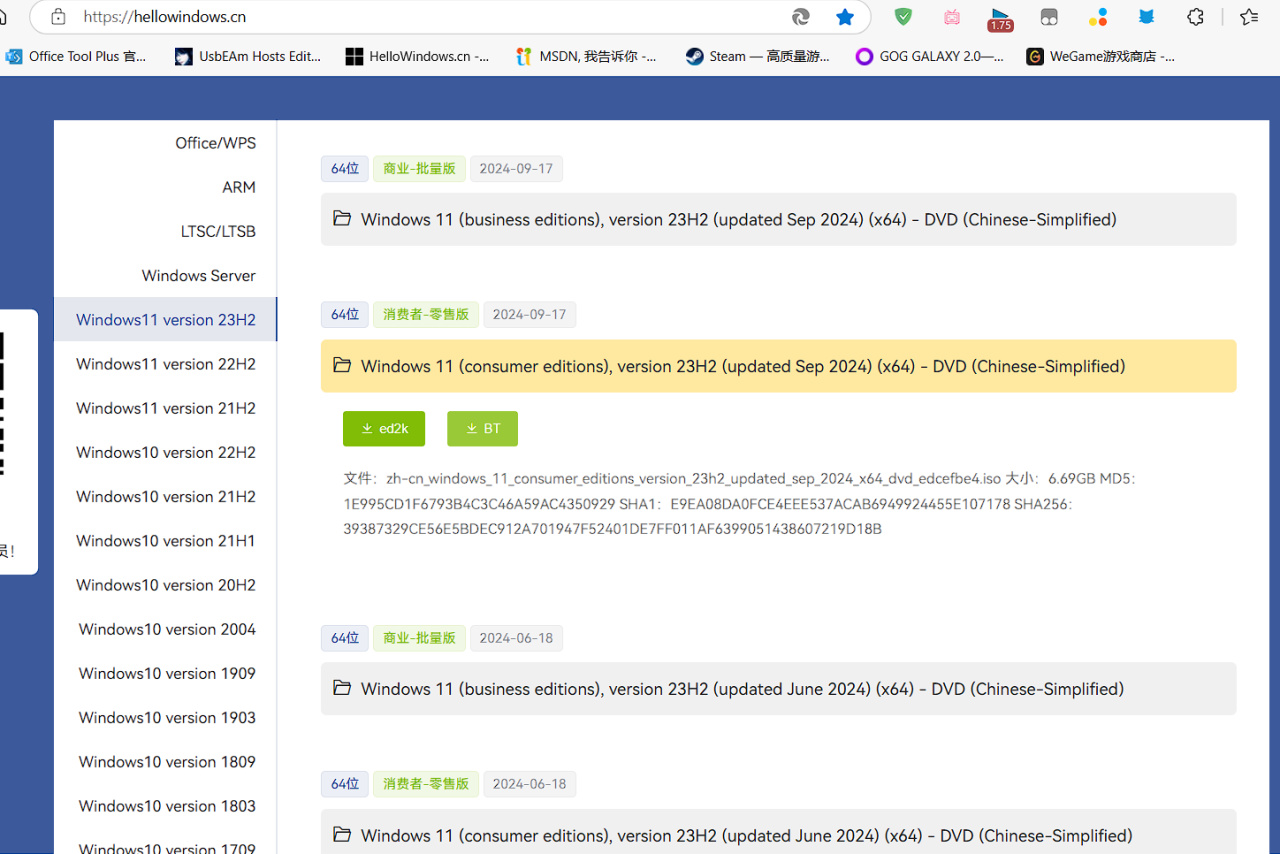The height and width of the screenshot is (854, 1280).
Task: Click the site info lock icon
Action: point(58,16)
